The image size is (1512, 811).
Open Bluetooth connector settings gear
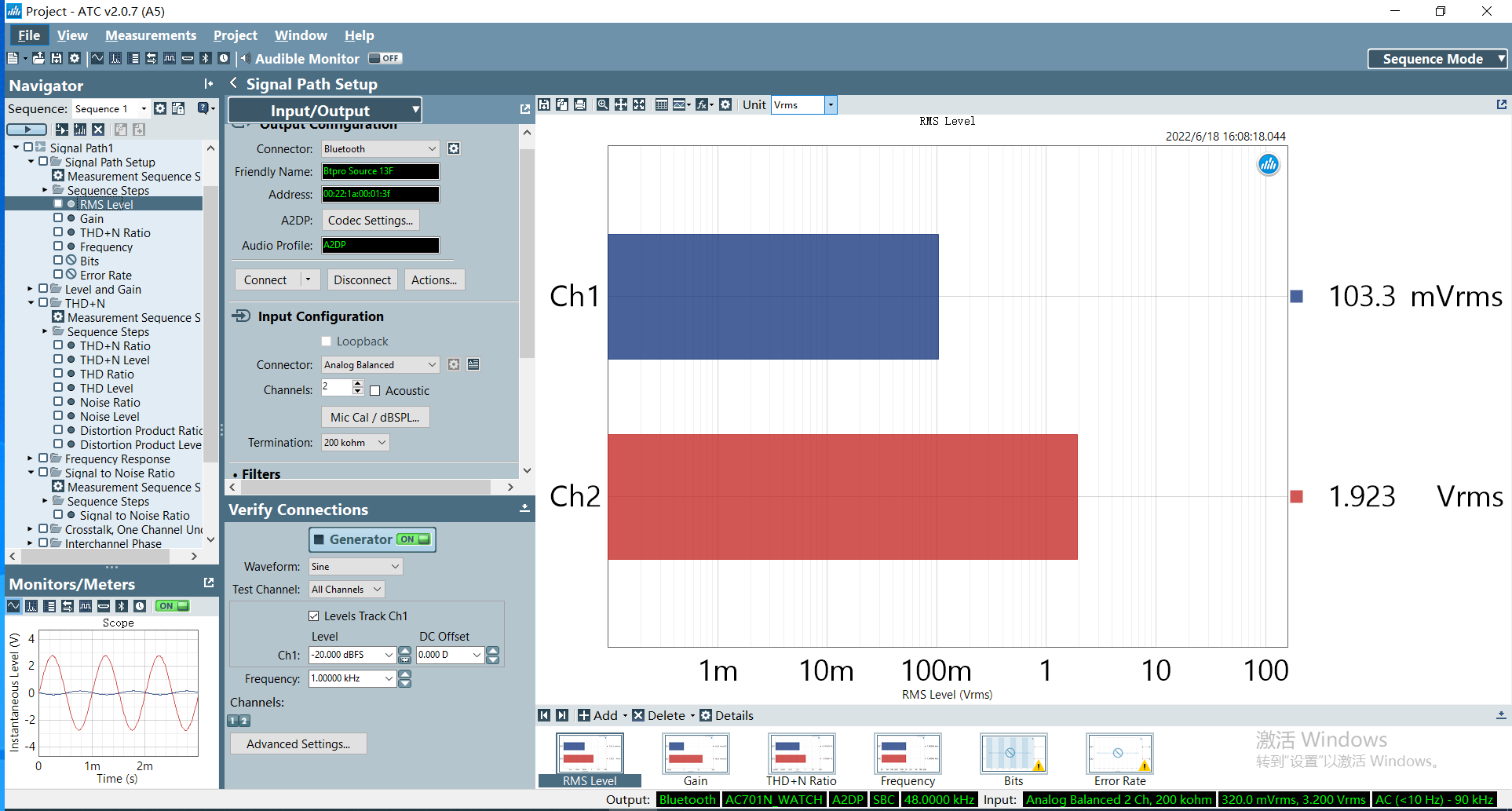(454, 148)
